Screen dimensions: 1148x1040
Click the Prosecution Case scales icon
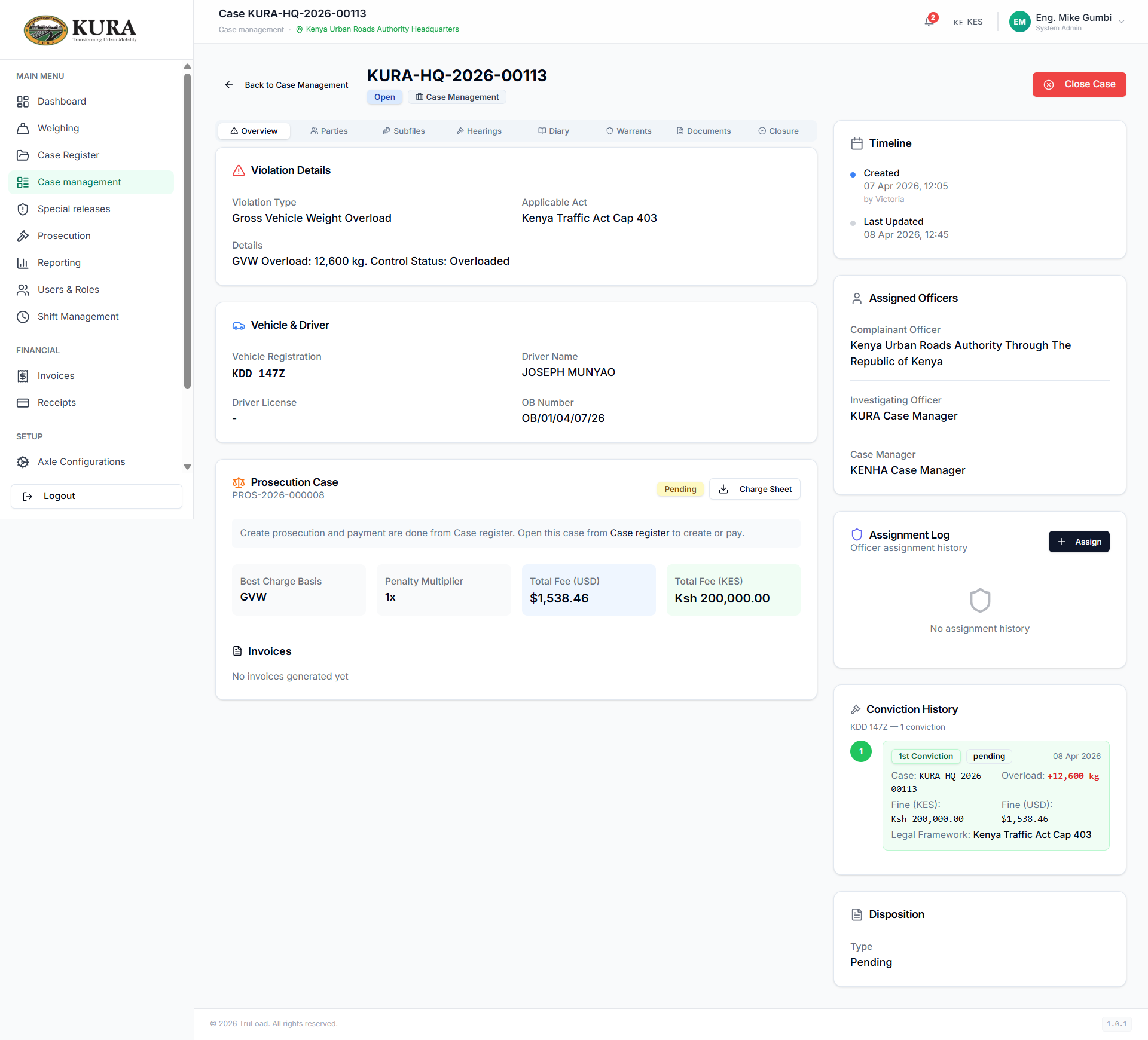239,482
